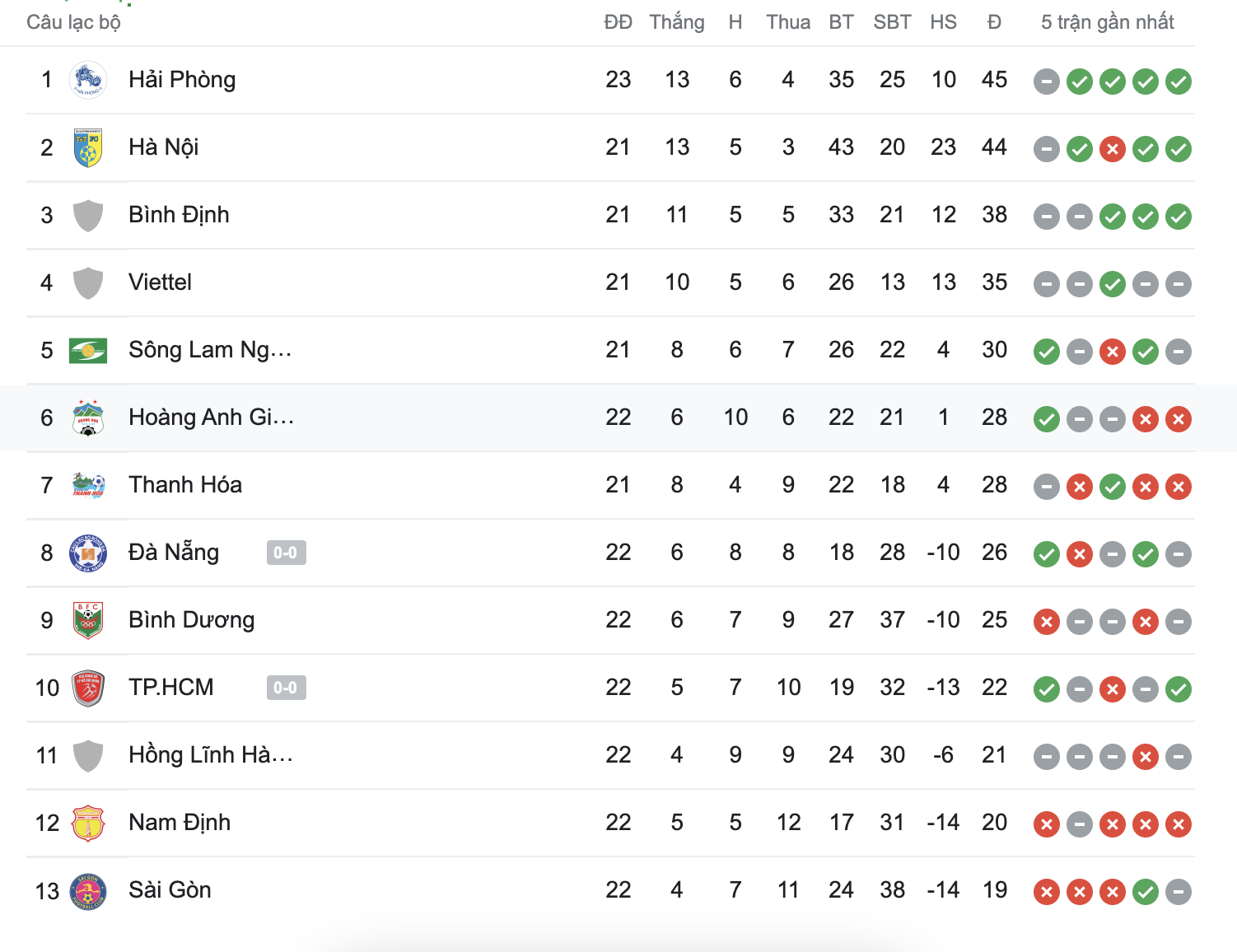
Task: Click Hà Nội's red loss result icon
Action: 1113,149
